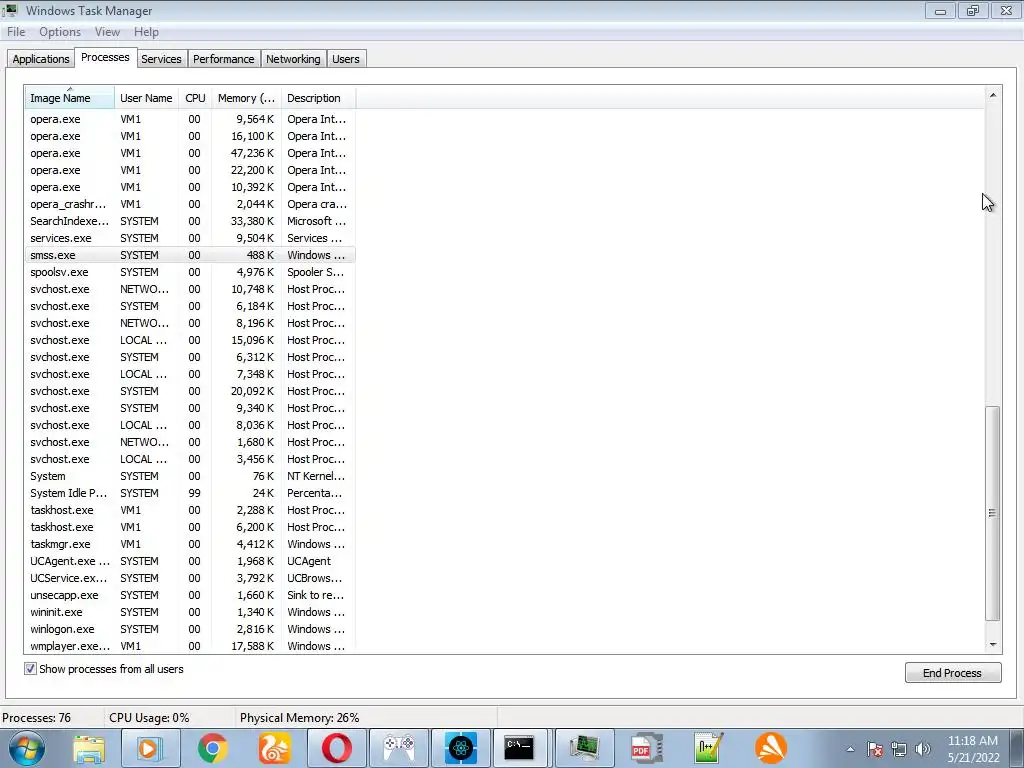The width and height of the screenshot is (1024, 768).
Task: Switch to Opera browser taskbar icon
Action: [336, 748]
